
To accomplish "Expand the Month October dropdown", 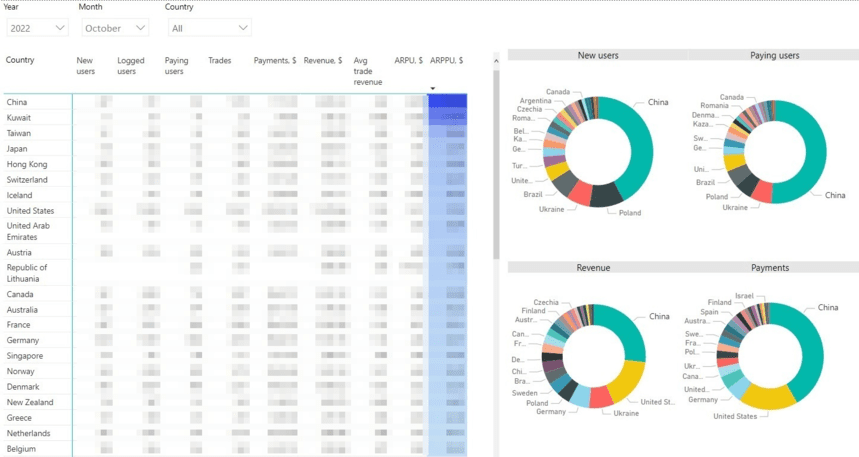I will pyautogui.click(x=115, y=28).
